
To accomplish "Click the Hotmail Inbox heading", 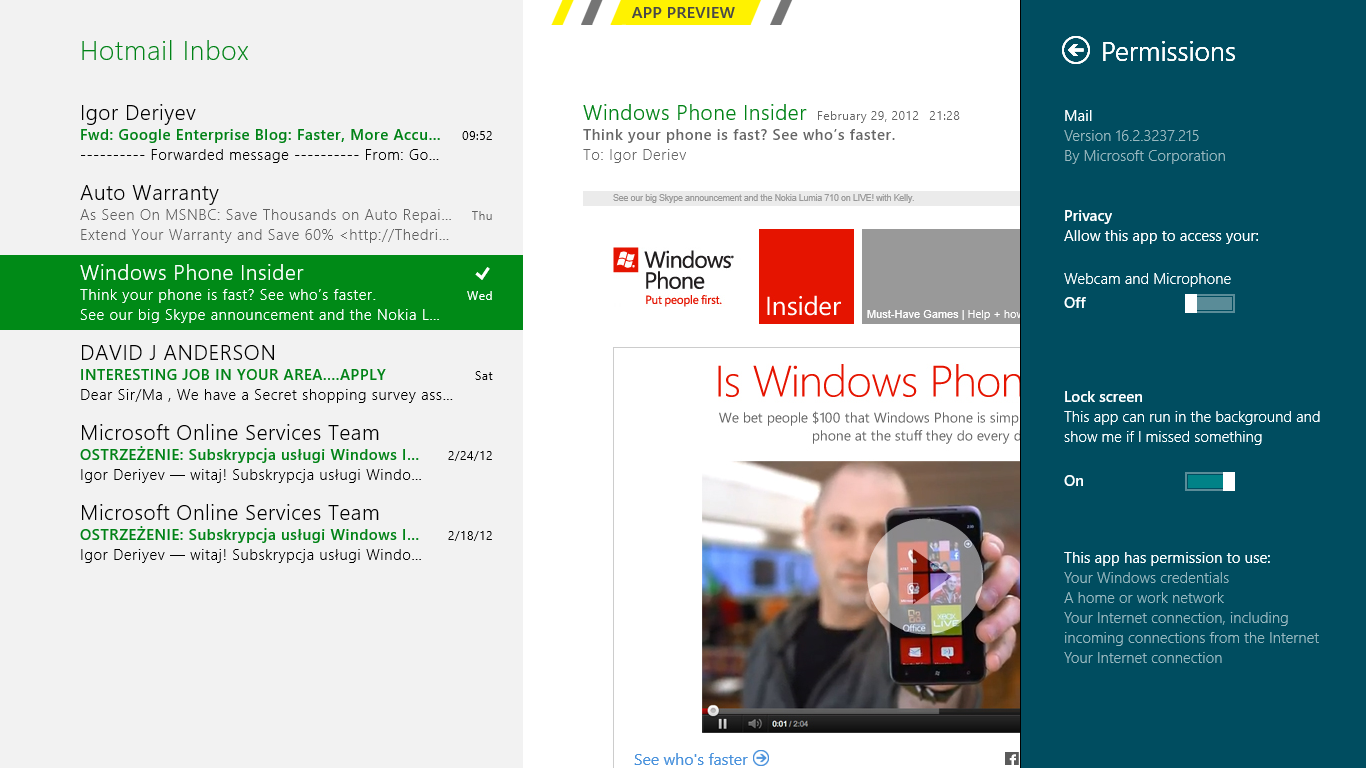I will (x=164, y=51).
